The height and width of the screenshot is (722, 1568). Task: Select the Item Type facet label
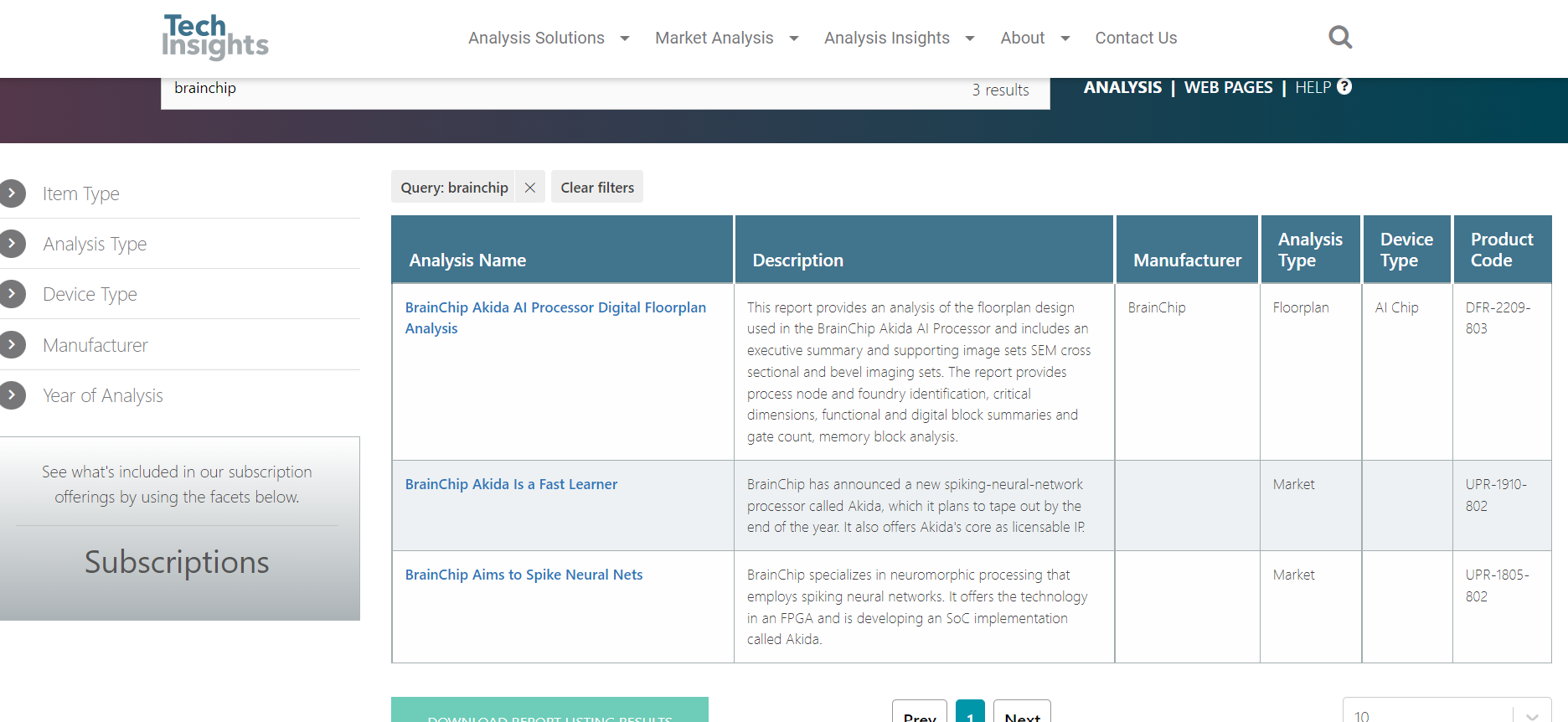click(x=81, y=193)
